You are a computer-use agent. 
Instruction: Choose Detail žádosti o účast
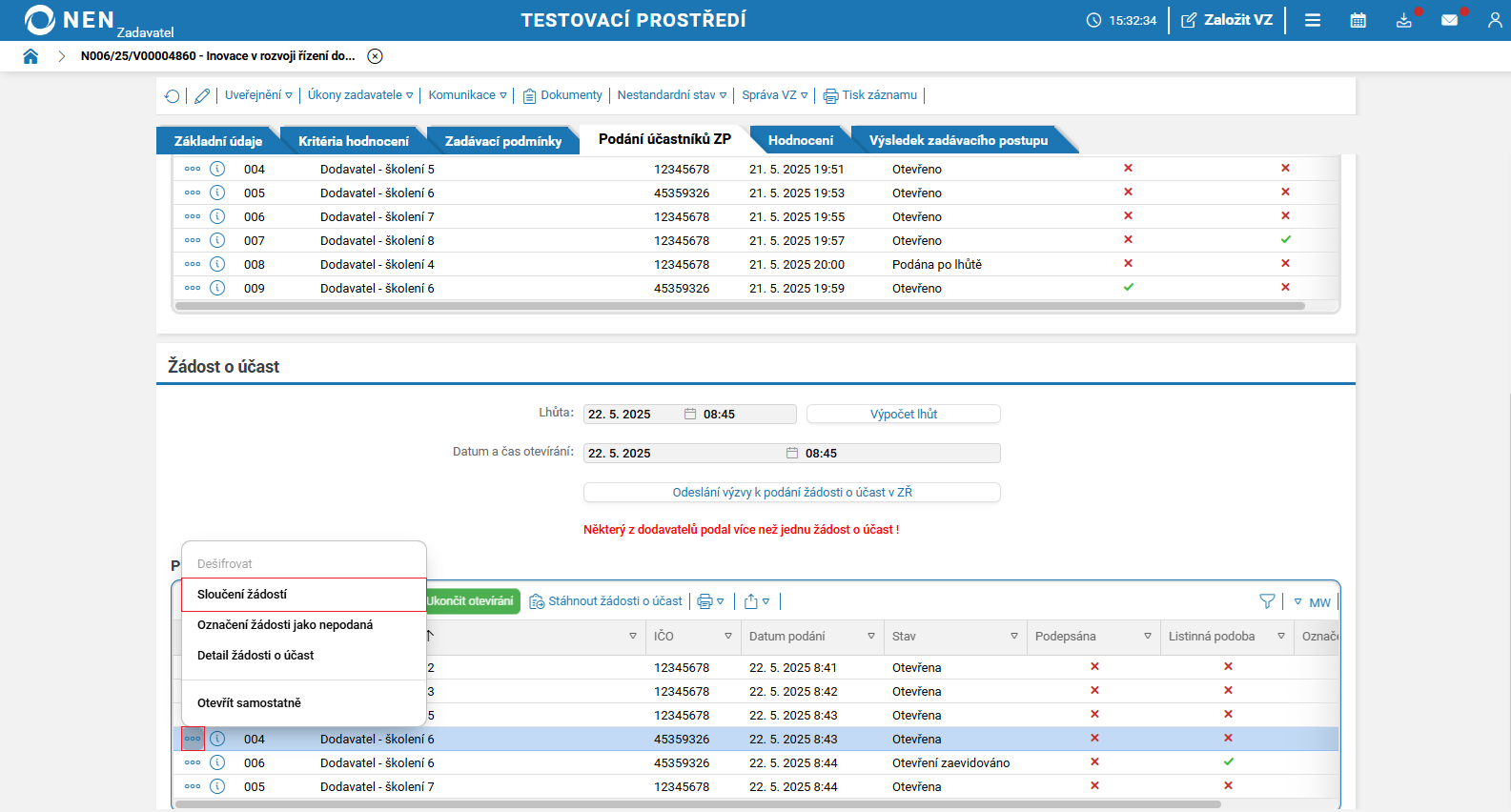(303, 656)
